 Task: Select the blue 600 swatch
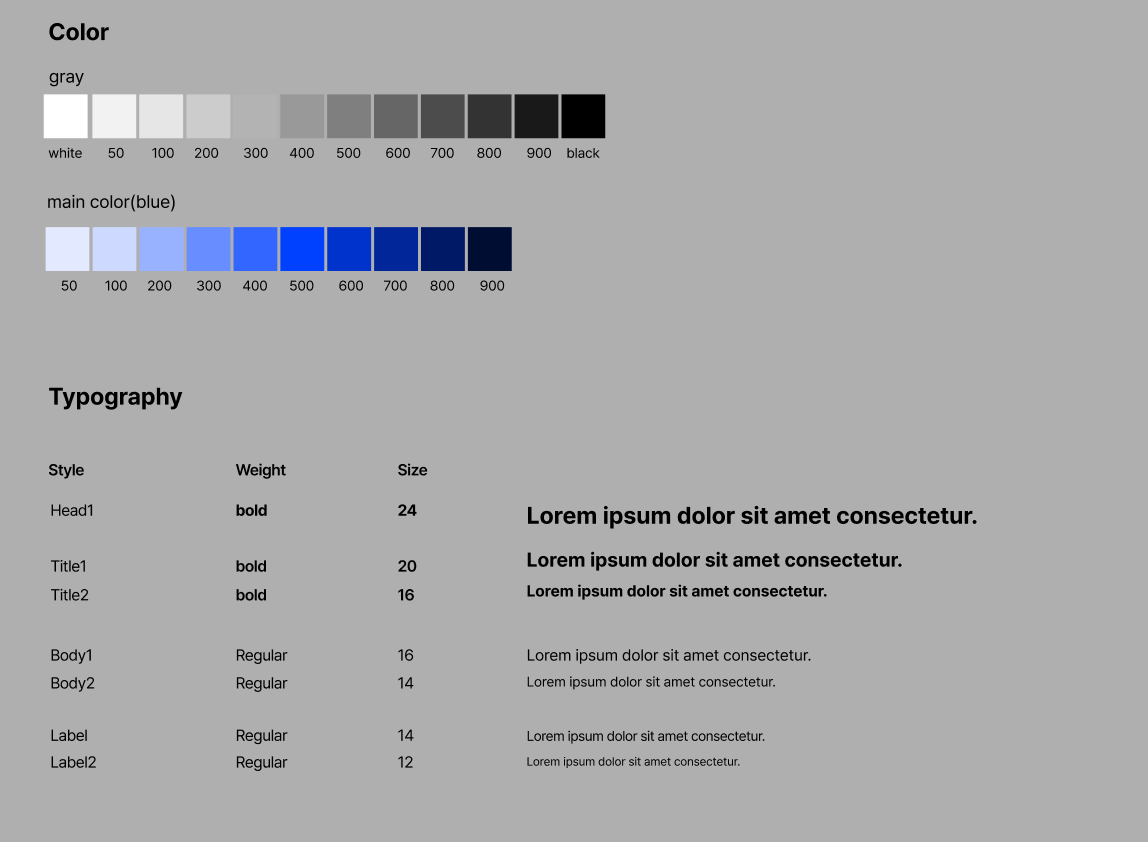pos(348,249)
